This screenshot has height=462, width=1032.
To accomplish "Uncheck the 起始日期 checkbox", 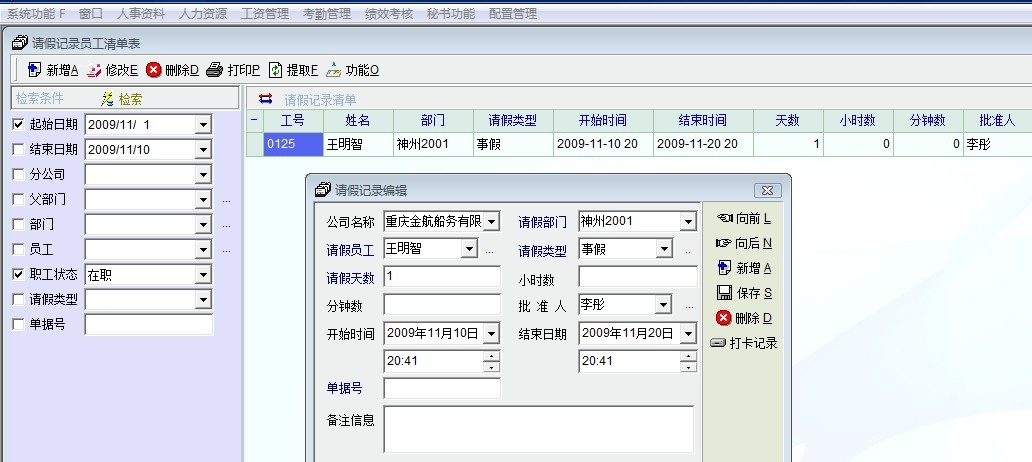I will [x=18, y=124].
